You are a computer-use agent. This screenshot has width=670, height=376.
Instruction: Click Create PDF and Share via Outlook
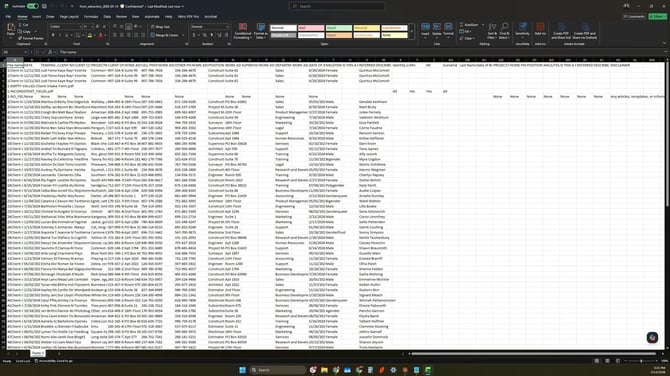point(585,31)
